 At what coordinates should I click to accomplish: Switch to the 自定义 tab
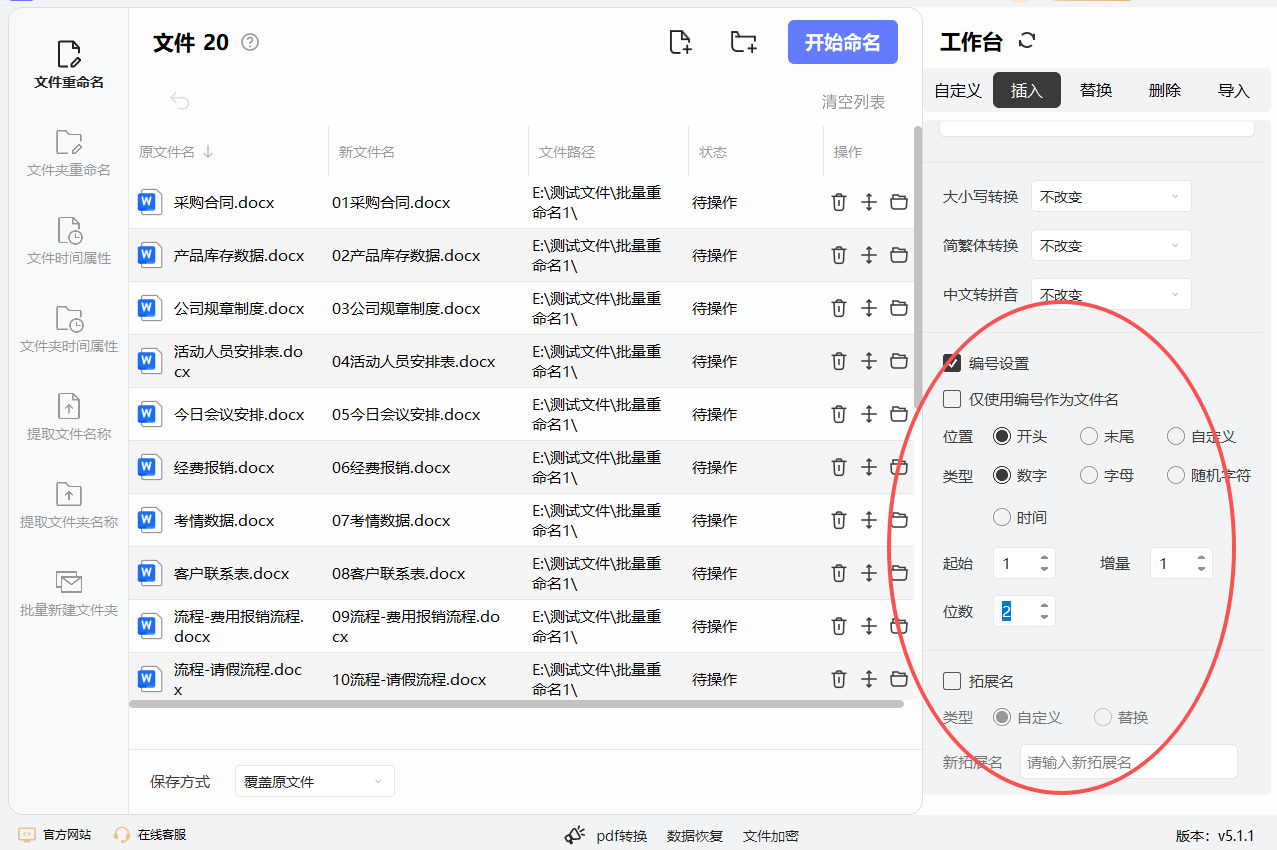pyautogui.click(x=957, y=90)
